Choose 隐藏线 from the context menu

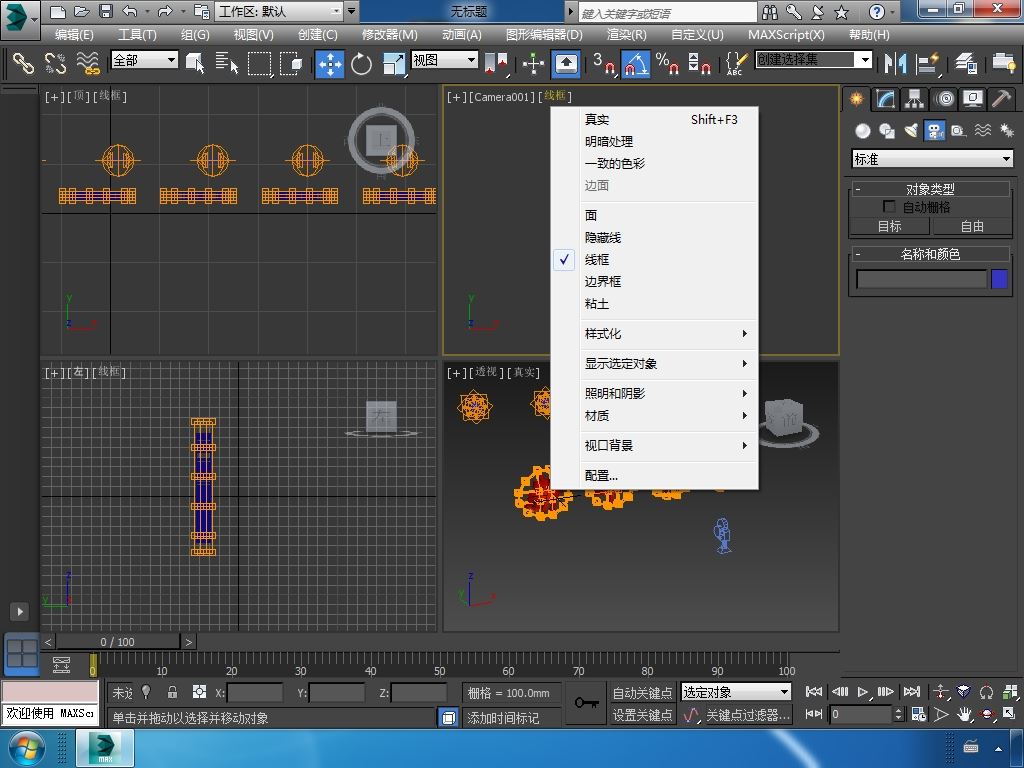click(603, 237)
